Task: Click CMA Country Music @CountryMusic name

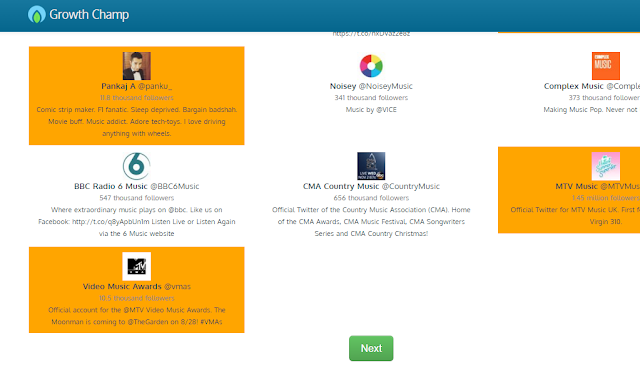Action: tap(371, 186)
